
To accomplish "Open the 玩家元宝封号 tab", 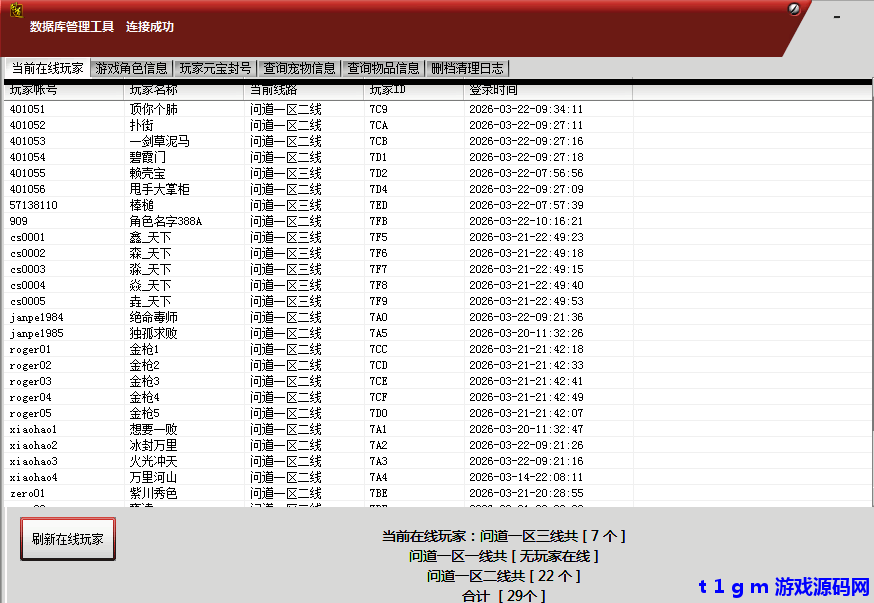I will pos(215,69).
